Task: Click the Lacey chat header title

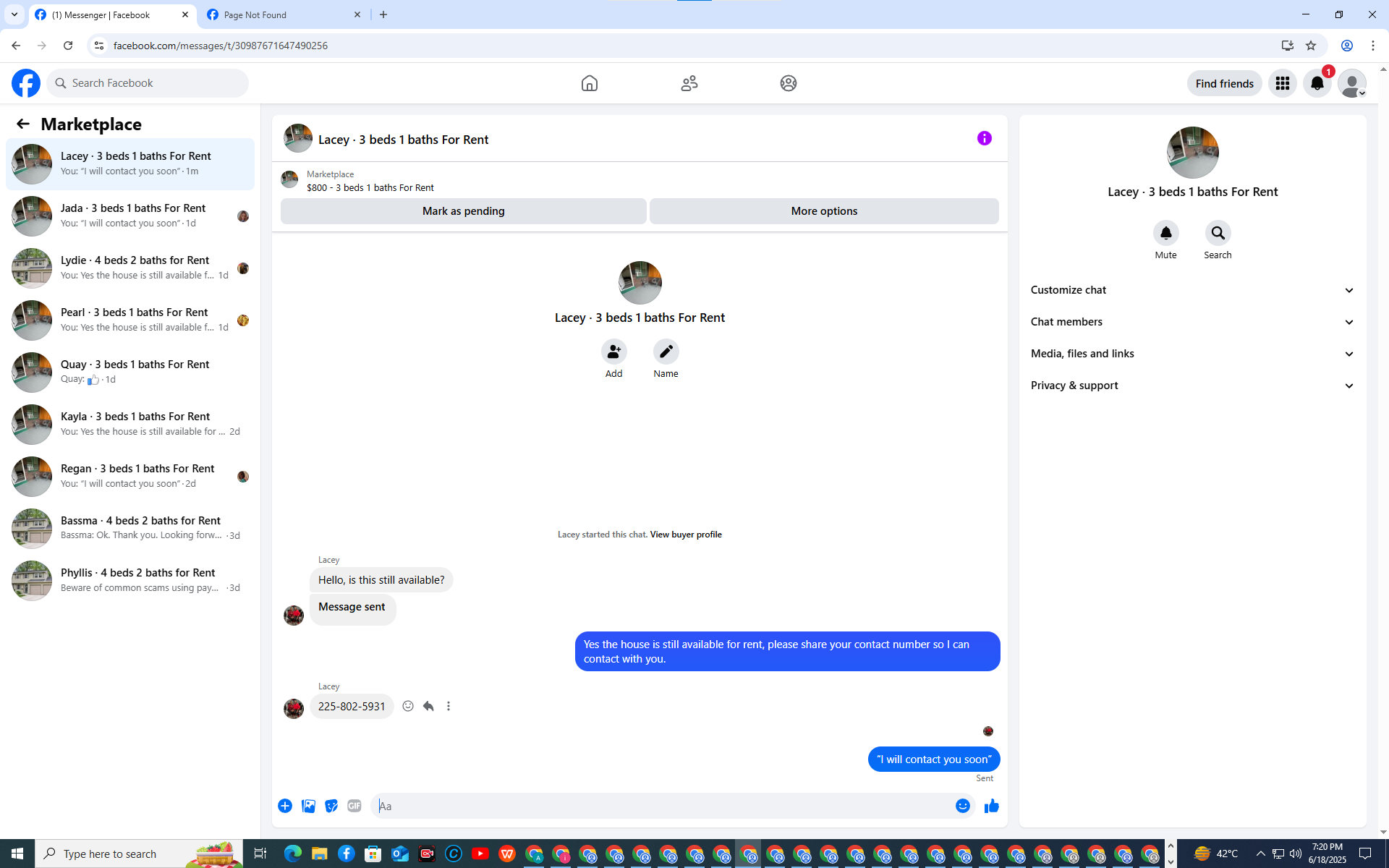Action: (x=404, y=140)
